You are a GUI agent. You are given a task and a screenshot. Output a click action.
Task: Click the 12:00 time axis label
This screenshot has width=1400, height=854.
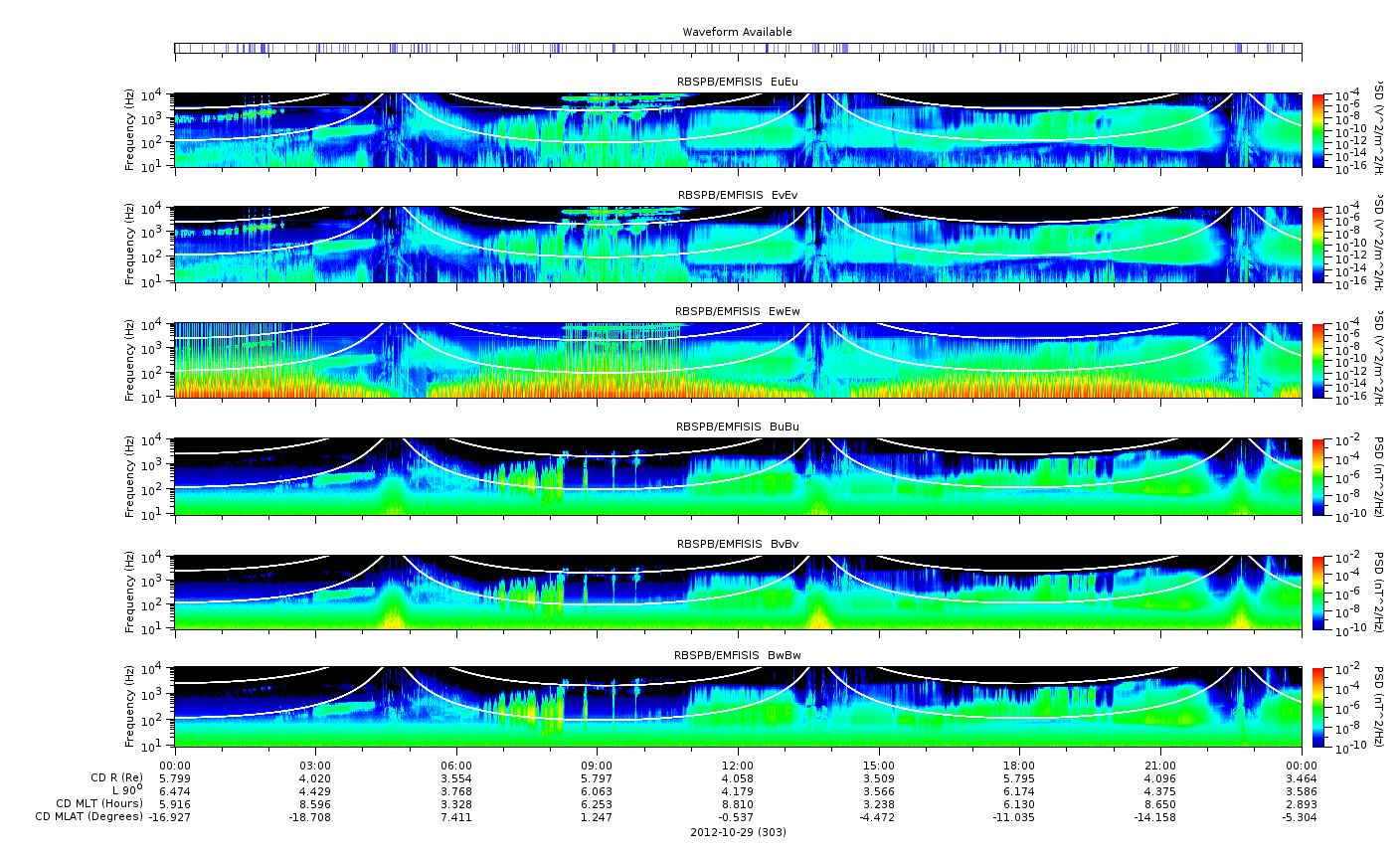click(x=738, y=766)
